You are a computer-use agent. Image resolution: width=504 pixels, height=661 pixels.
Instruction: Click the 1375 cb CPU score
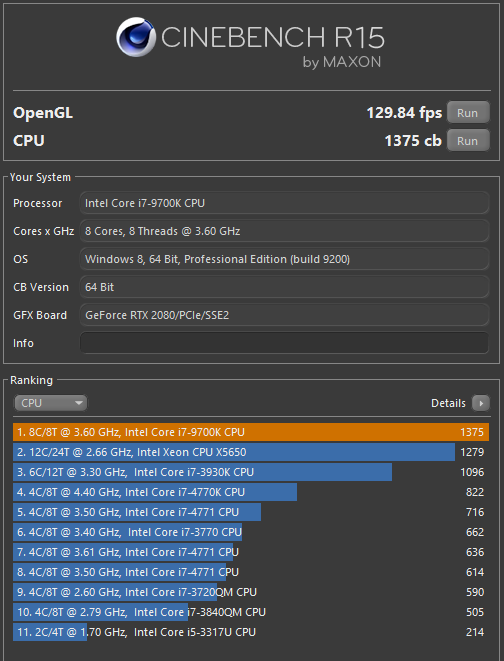pyautogui.click(x=413, y=140)
